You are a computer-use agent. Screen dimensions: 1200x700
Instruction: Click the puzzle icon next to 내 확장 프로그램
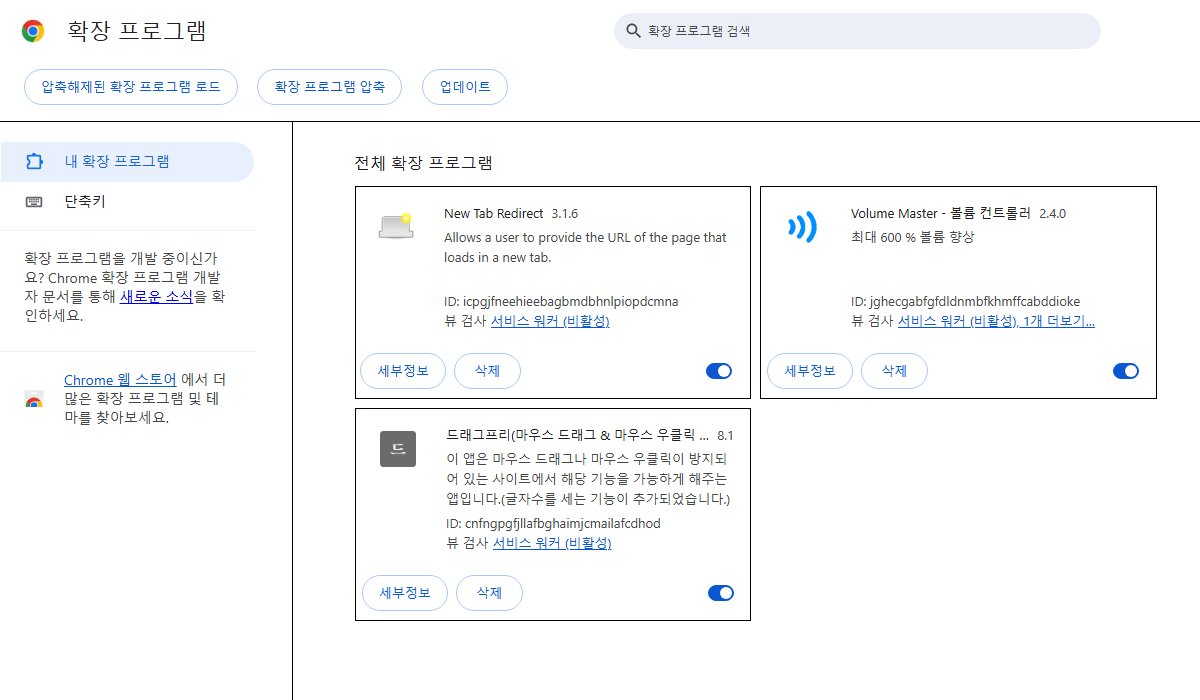(34, 161)
